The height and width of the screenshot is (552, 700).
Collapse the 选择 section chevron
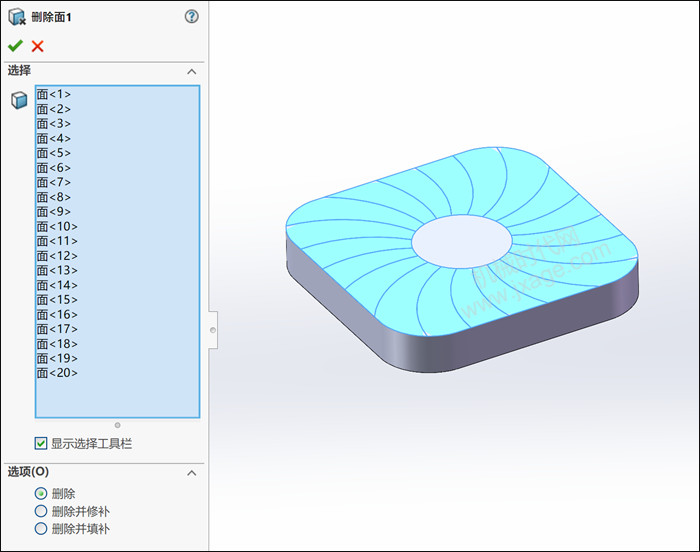pos(192,71)
